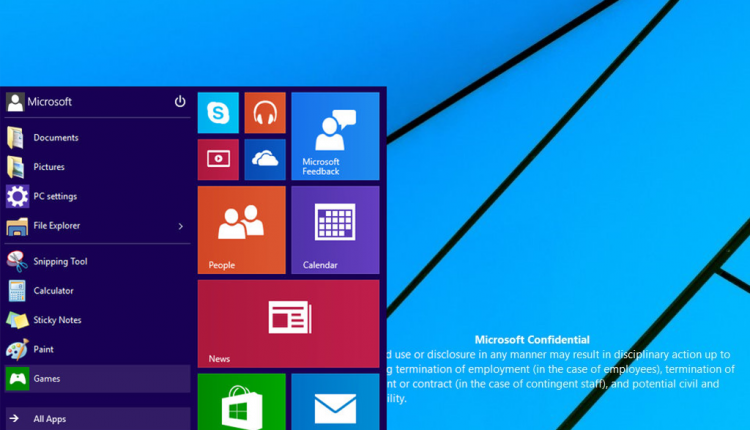Select the Calculator label
The width and height of the screenshot is (750, 430).
point(54,291)
